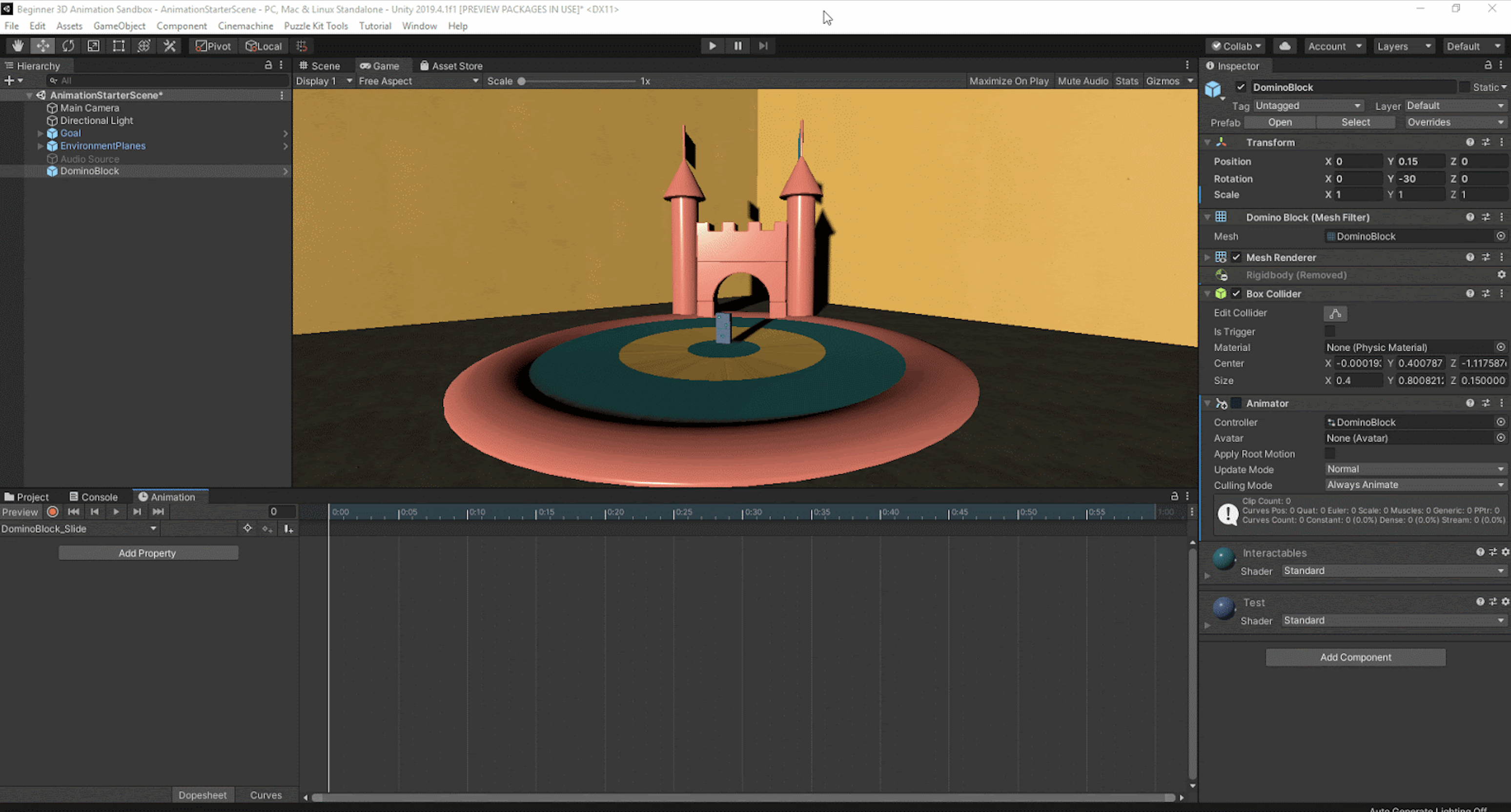The image size is (1511, 812).
Task: Click the Collab cloud icon
Action: [1285, 46]
